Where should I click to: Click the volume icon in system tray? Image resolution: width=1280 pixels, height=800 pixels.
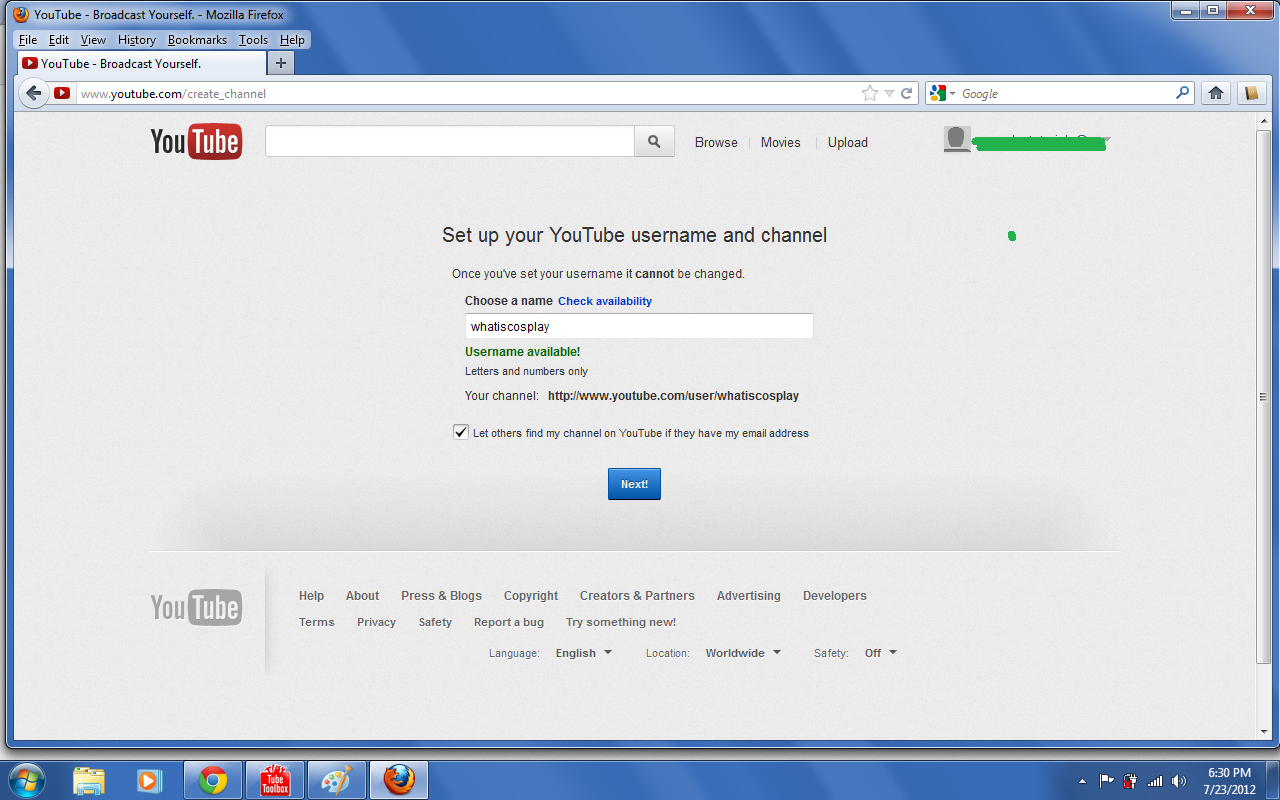tap(1179, 781)
